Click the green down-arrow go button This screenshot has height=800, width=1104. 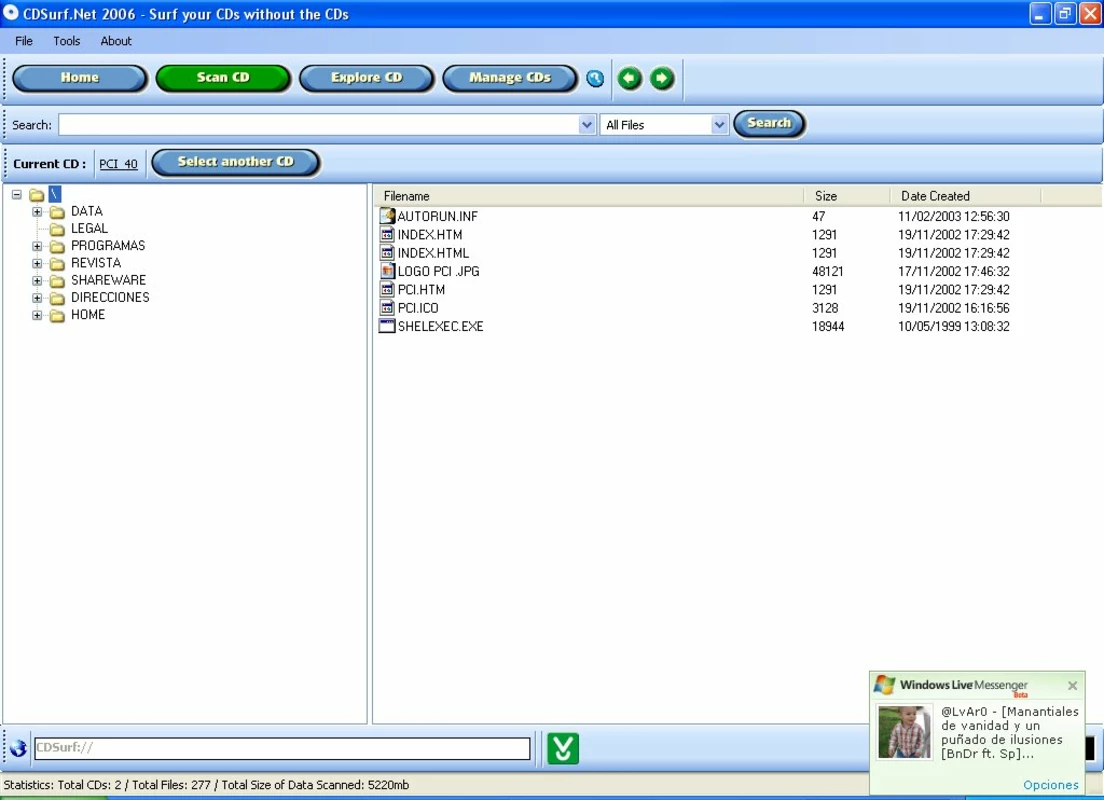tap(563, 748)
